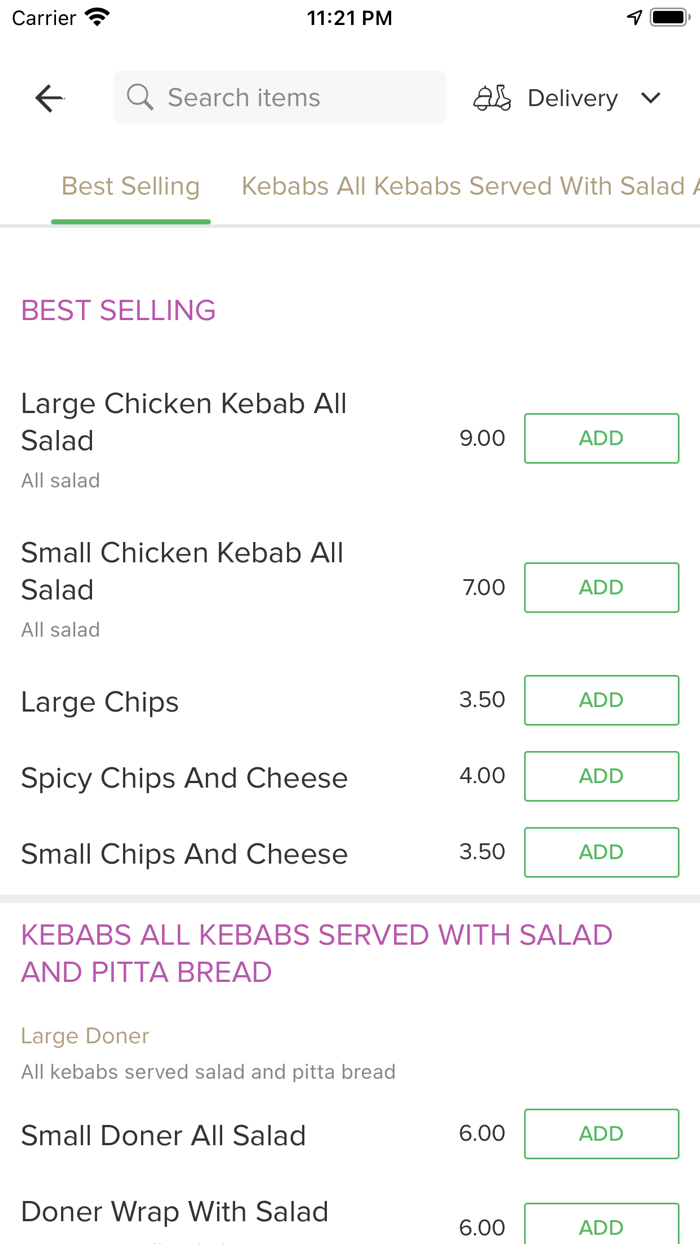Screen dimensions: 700x1244
Task: Switch to the Best Selling tab
Action: 130,186
